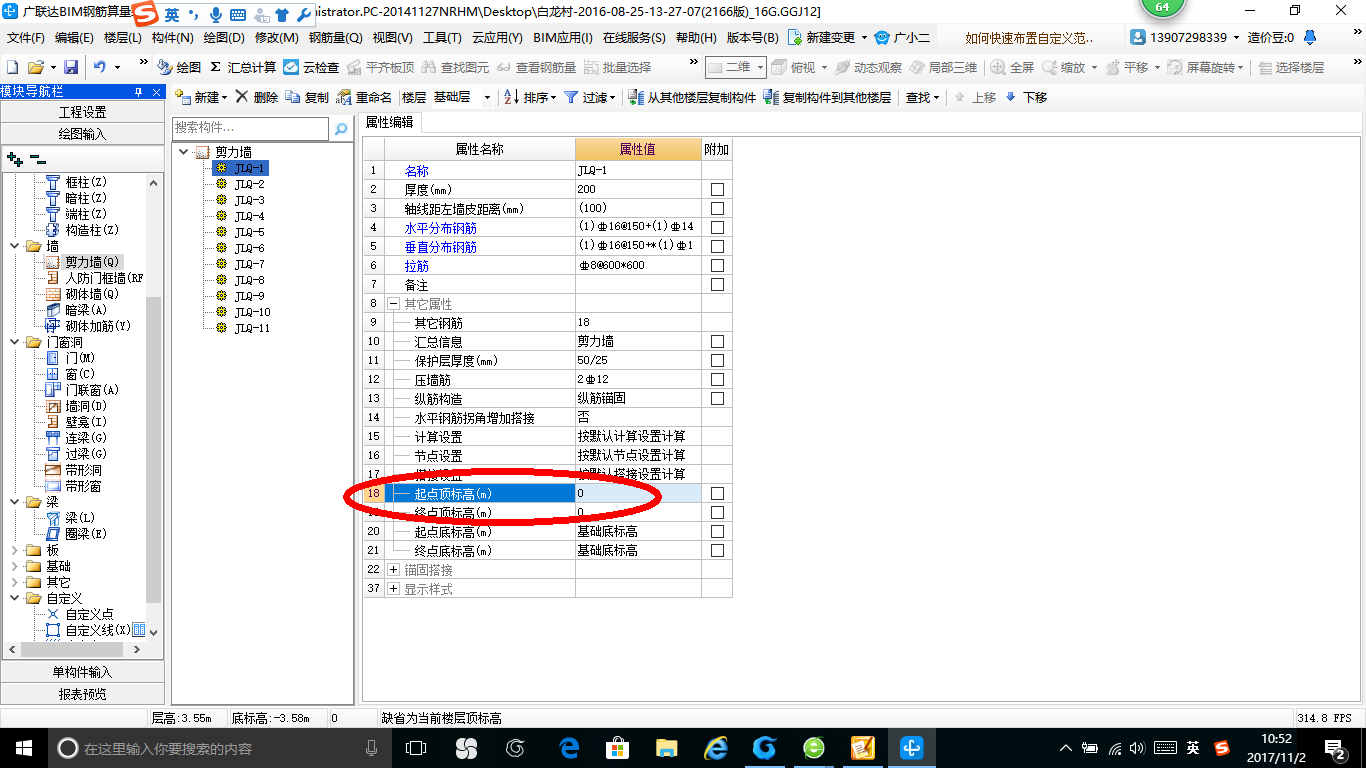Expand the 基础 folder in navigation
Viewport: 1366px width, 768px height.
pyautogui.click(x=14, y=566)
